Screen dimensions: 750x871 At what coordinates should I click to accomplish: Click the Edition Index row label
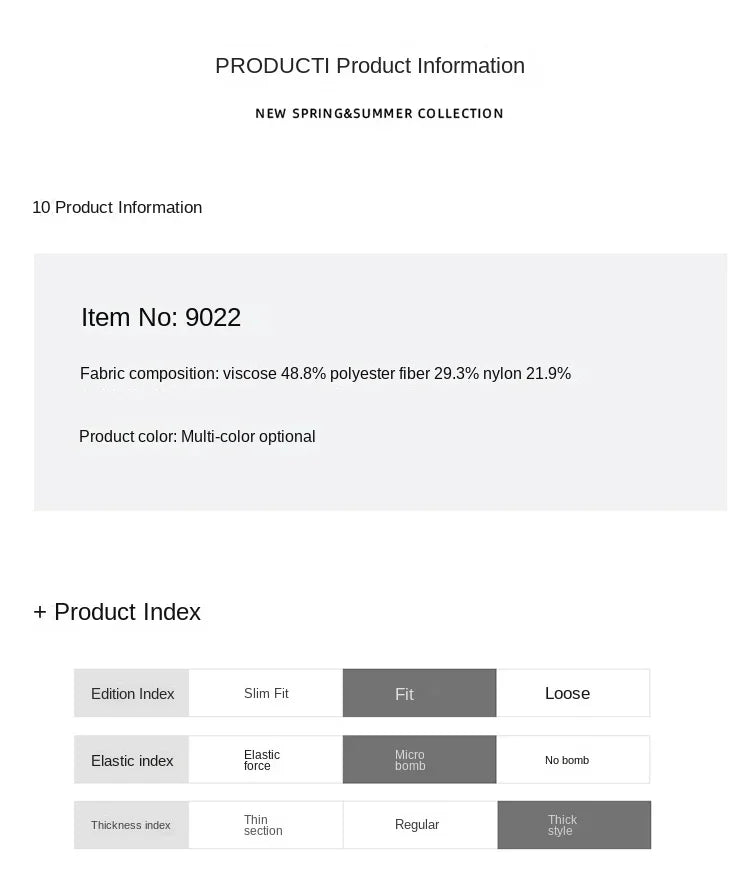(x=132, y=693)
